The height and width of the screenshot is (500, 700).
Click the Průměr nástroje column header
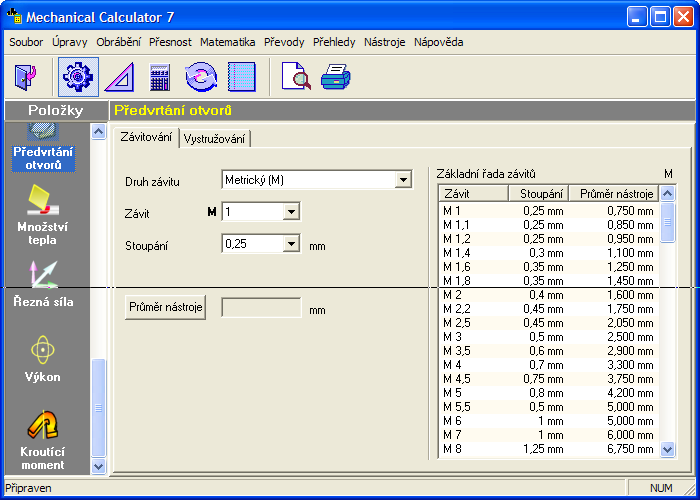click(614, 194)
